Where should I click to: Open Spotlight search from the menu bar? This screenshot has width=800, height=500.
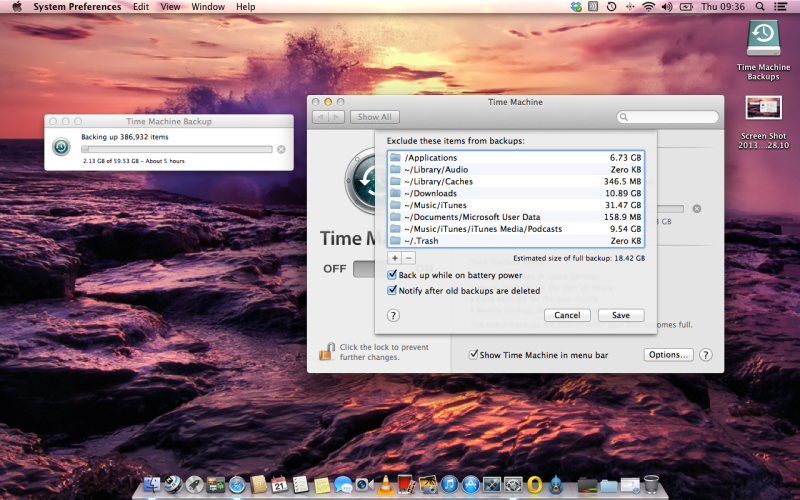pyautogui.click(x=760, y=7)
